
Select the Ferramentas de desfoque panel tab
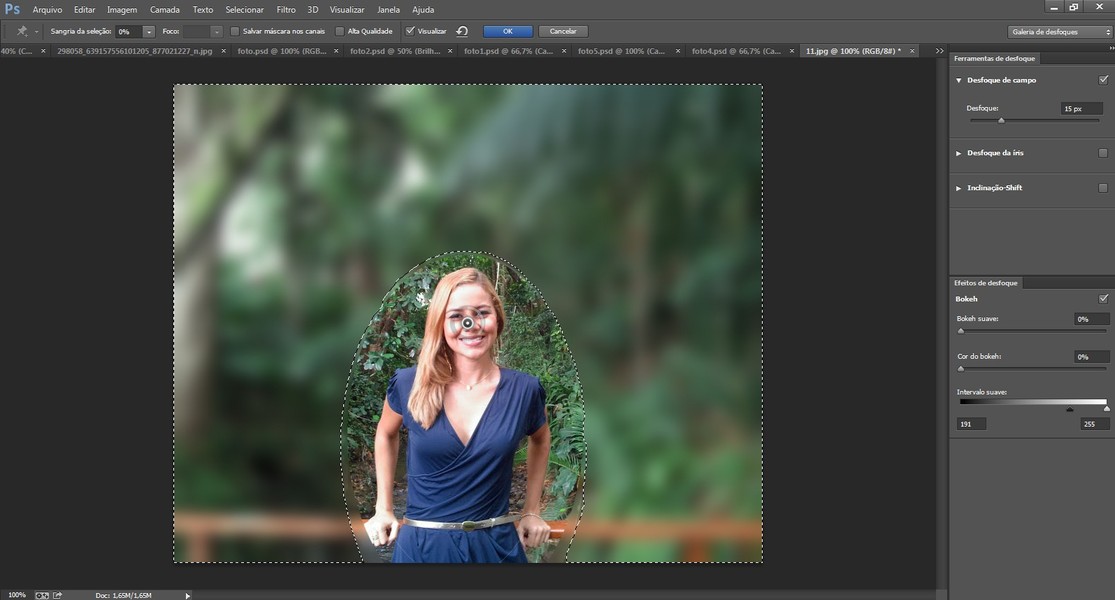pyautogui.click(x=994, y=58)
